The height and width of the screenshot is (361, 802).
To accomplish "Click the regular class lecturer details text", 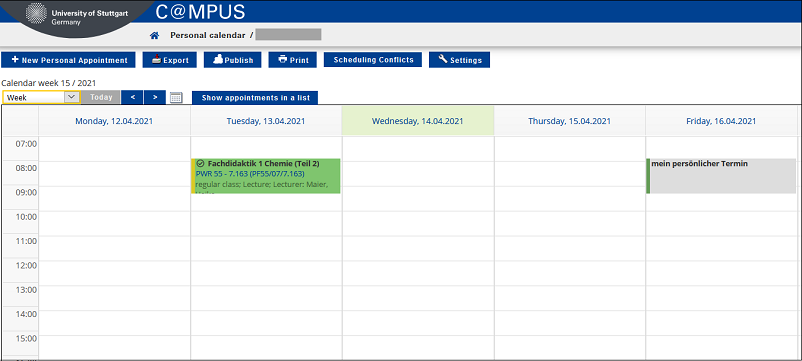I will (x=261, y=184).
